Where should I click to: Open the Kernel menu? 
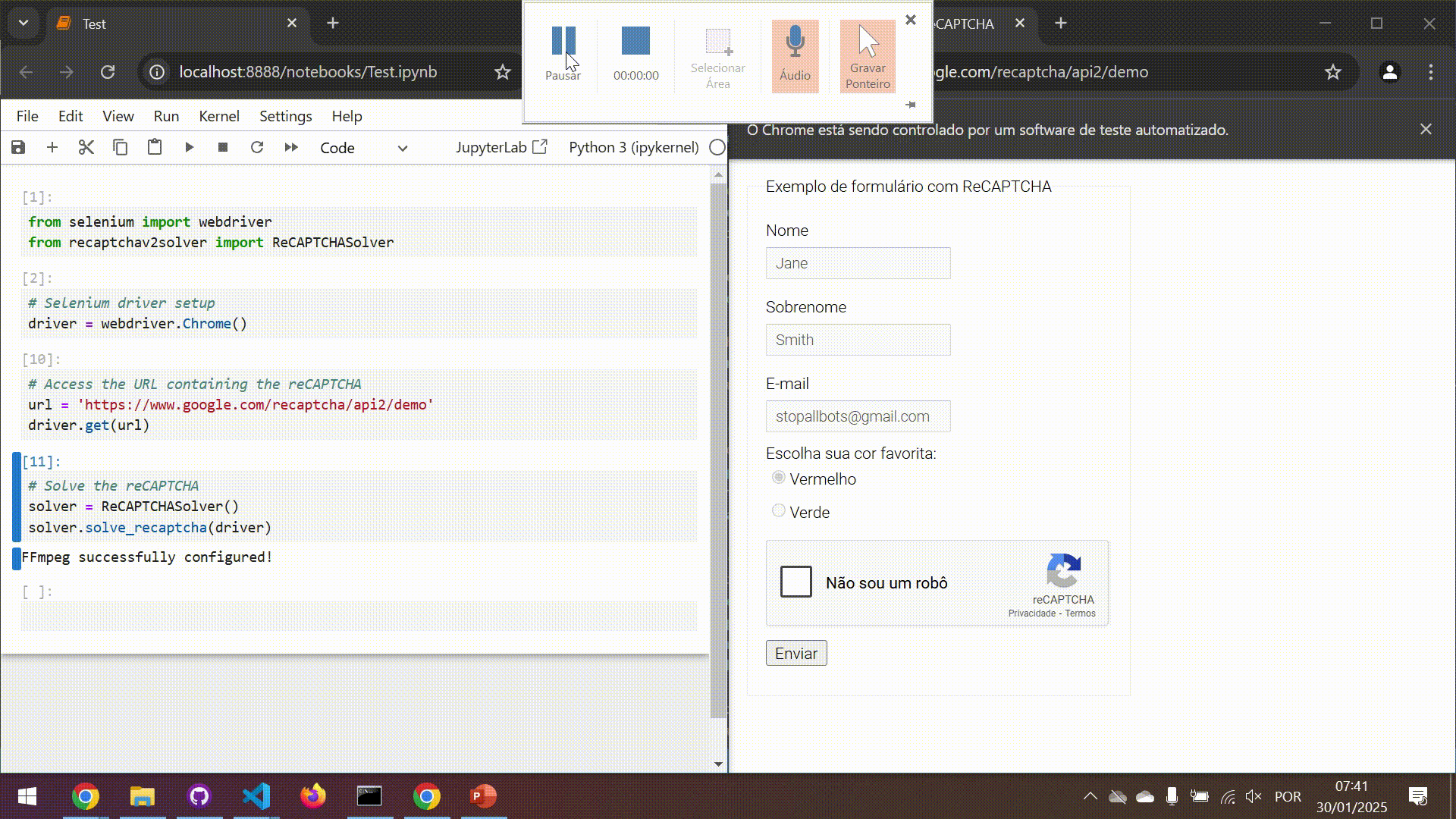click(x=218, y=116)
